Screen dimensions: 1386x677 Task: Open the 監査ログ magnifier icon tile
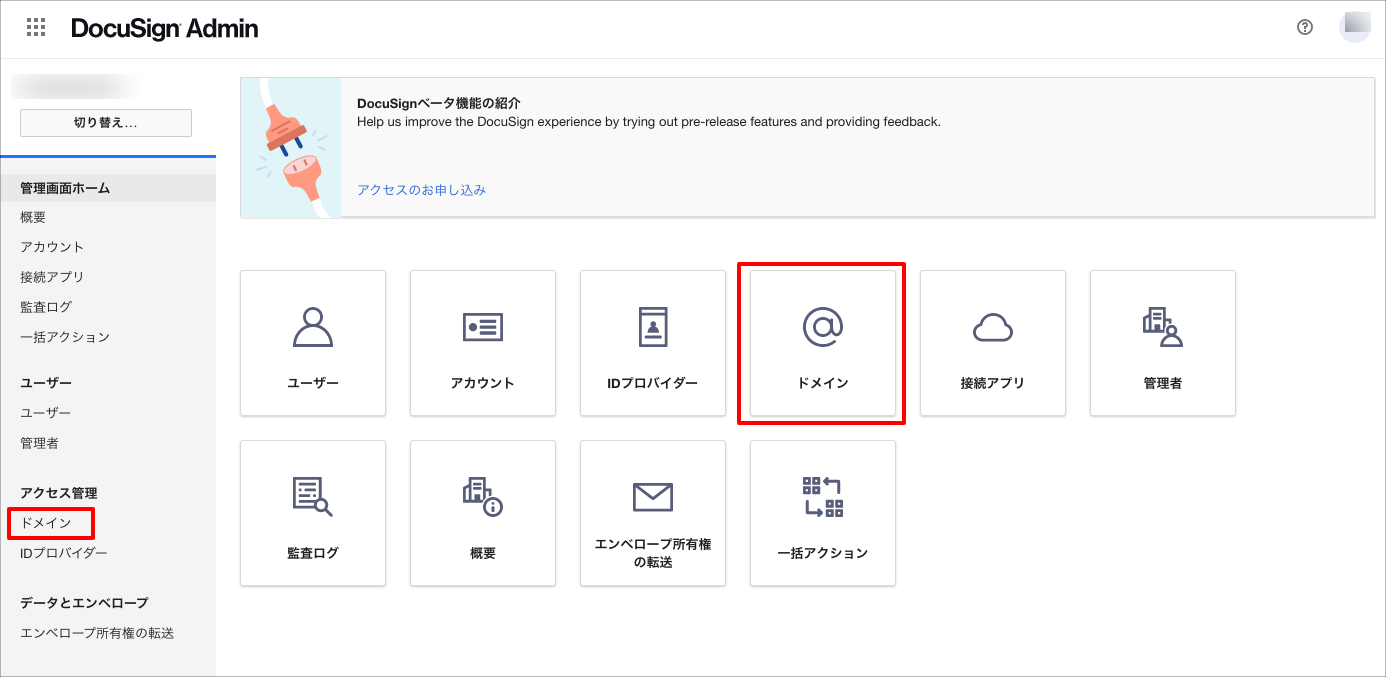[x=313, y=513]
